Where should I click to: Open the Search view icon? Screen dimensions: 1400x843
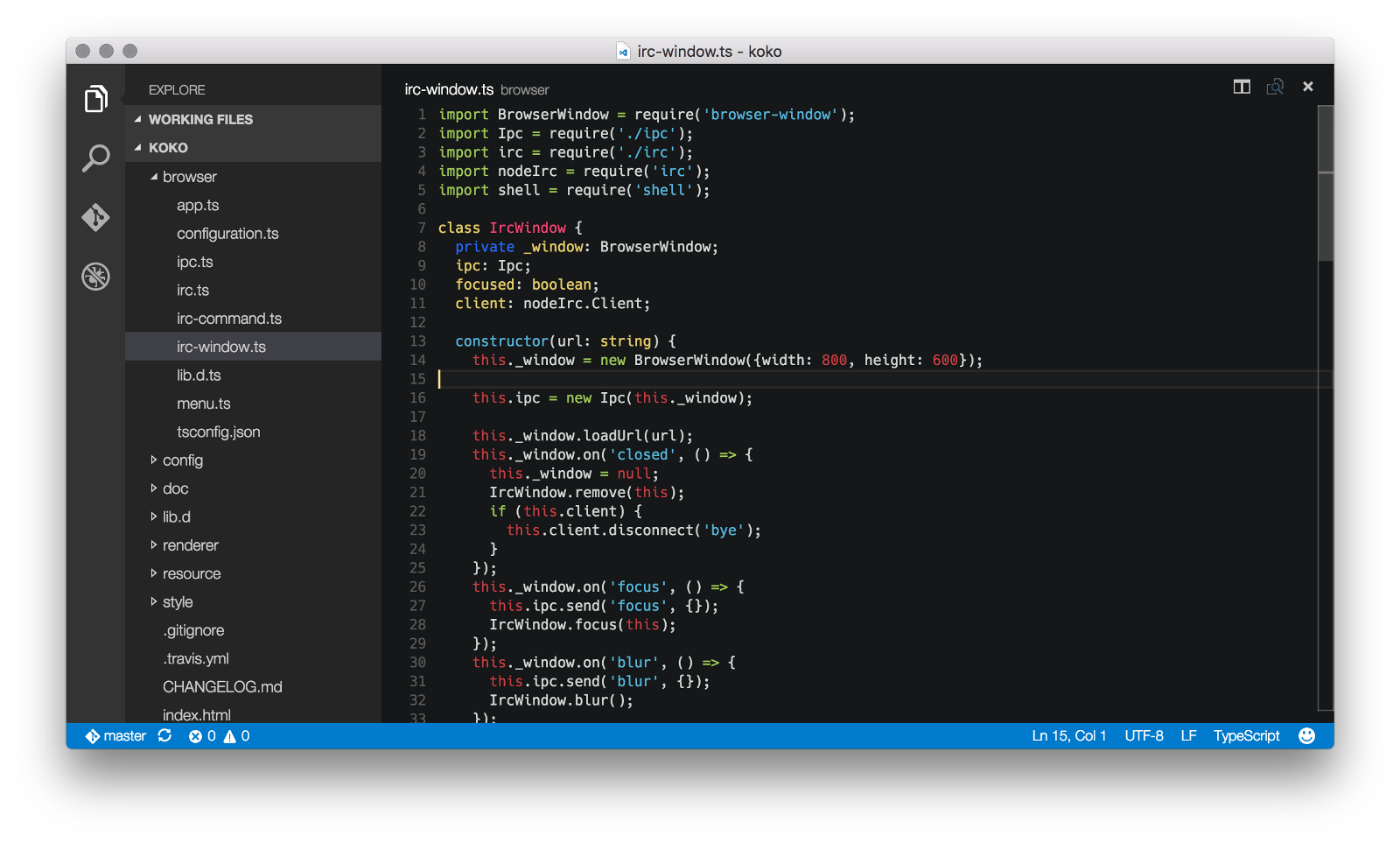pyautogui.click(x=96, y=158)
